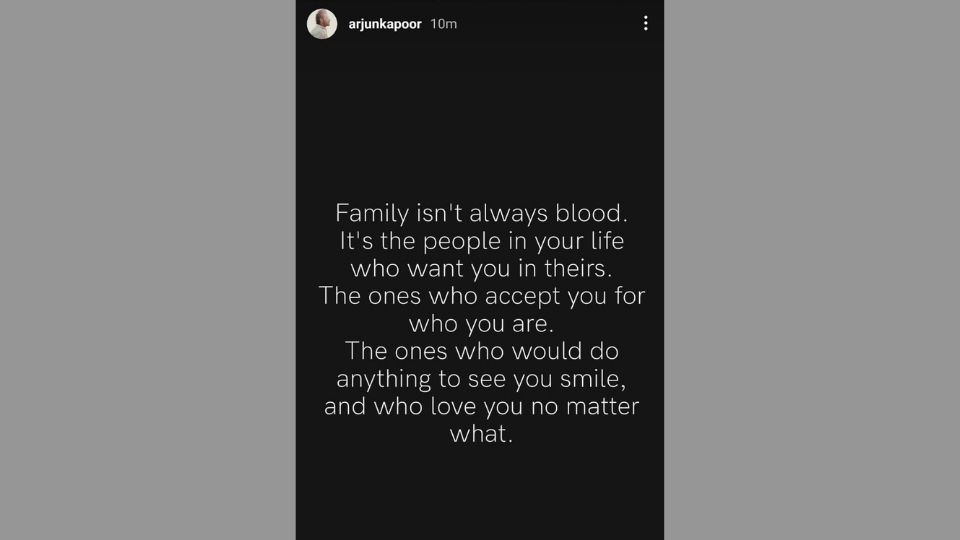Click the gray area right of the story
960x540 pixels.
[812, 270]
